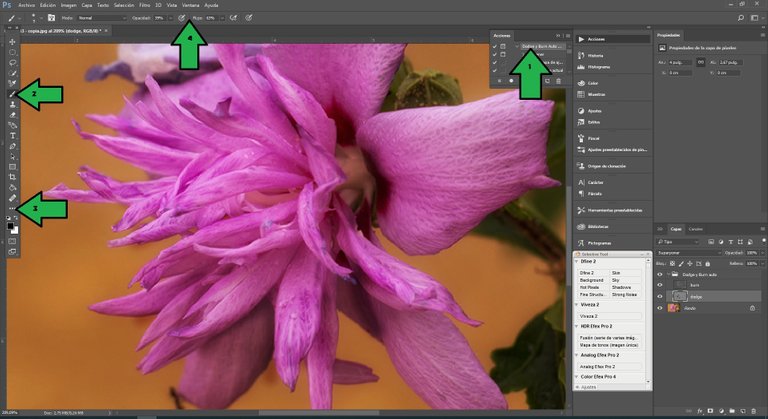Open the Tipo layer filter dropdown
This screenshot has height=419, width=768.
tap(678, 242)
